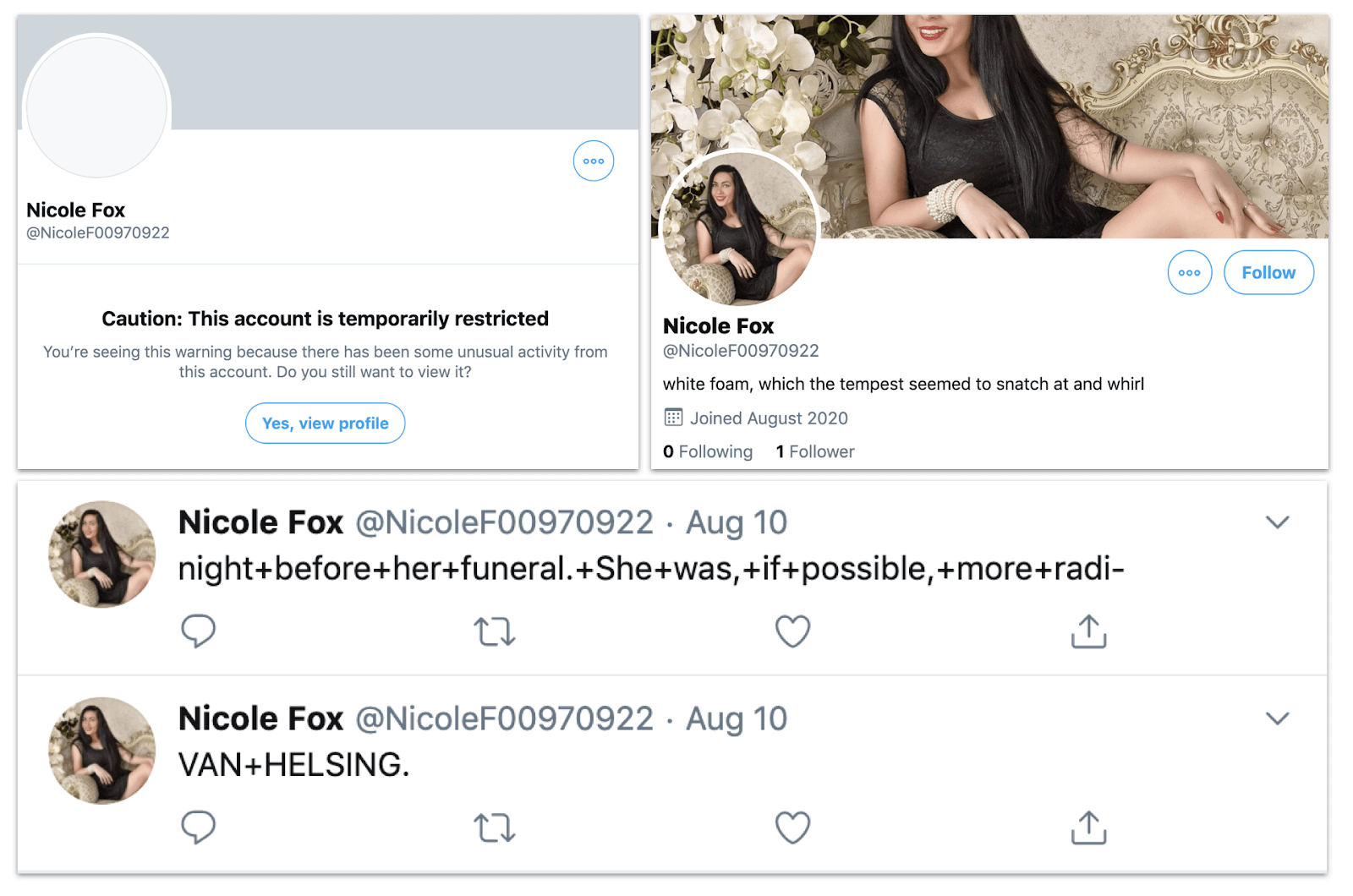Reply to the VAN+HELSING tweet
The image size is (1353, 896).
(199, 827)
